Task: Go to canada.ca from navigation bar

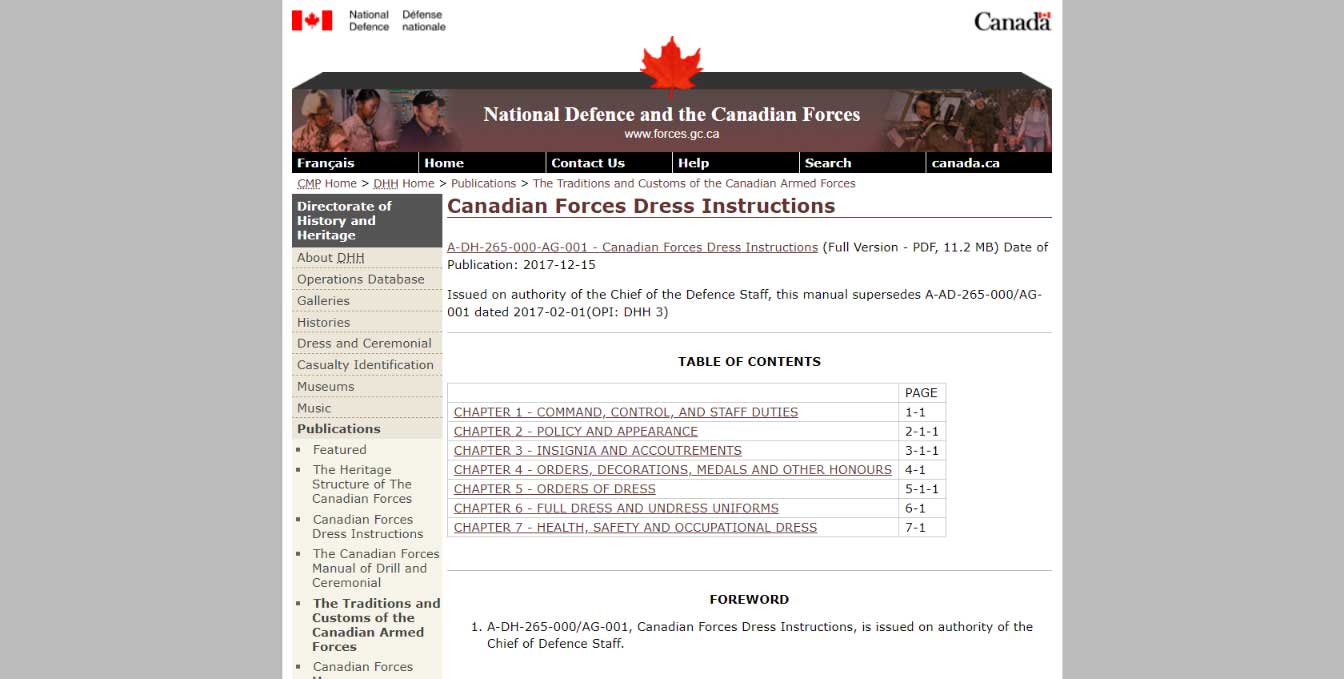Action: tap(965, 163)
